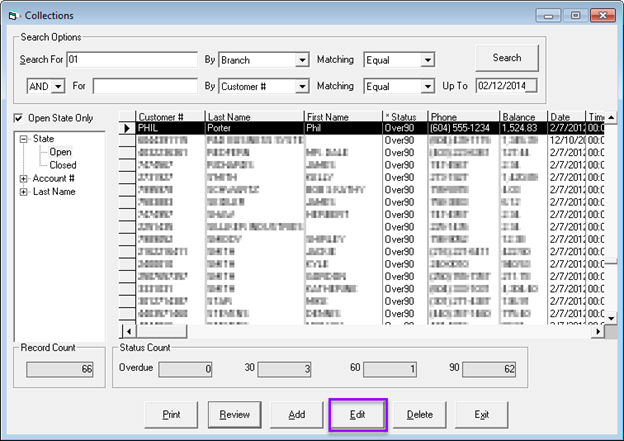Select the PHIL customer number cell
The width and height of the screenshot is (624, 441).
coord(170,128)
